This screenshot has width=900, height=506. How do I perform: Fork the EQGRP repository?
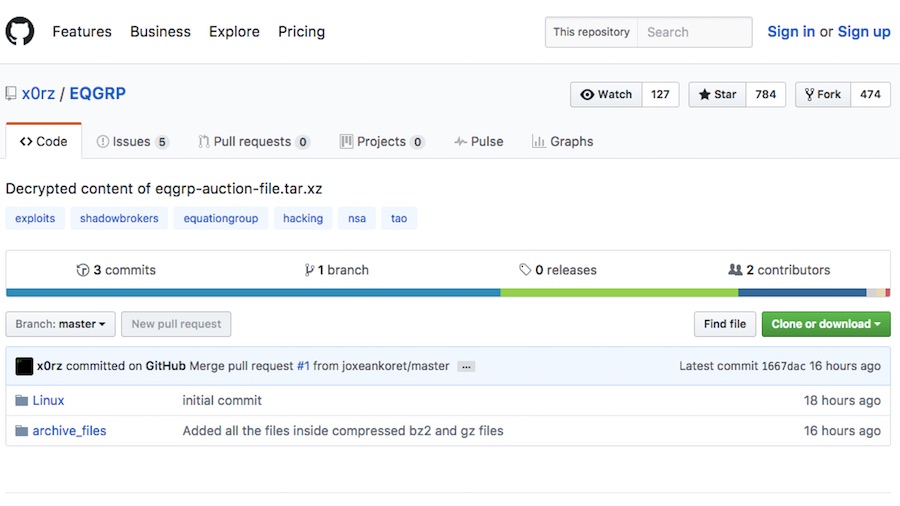(823, 95)
